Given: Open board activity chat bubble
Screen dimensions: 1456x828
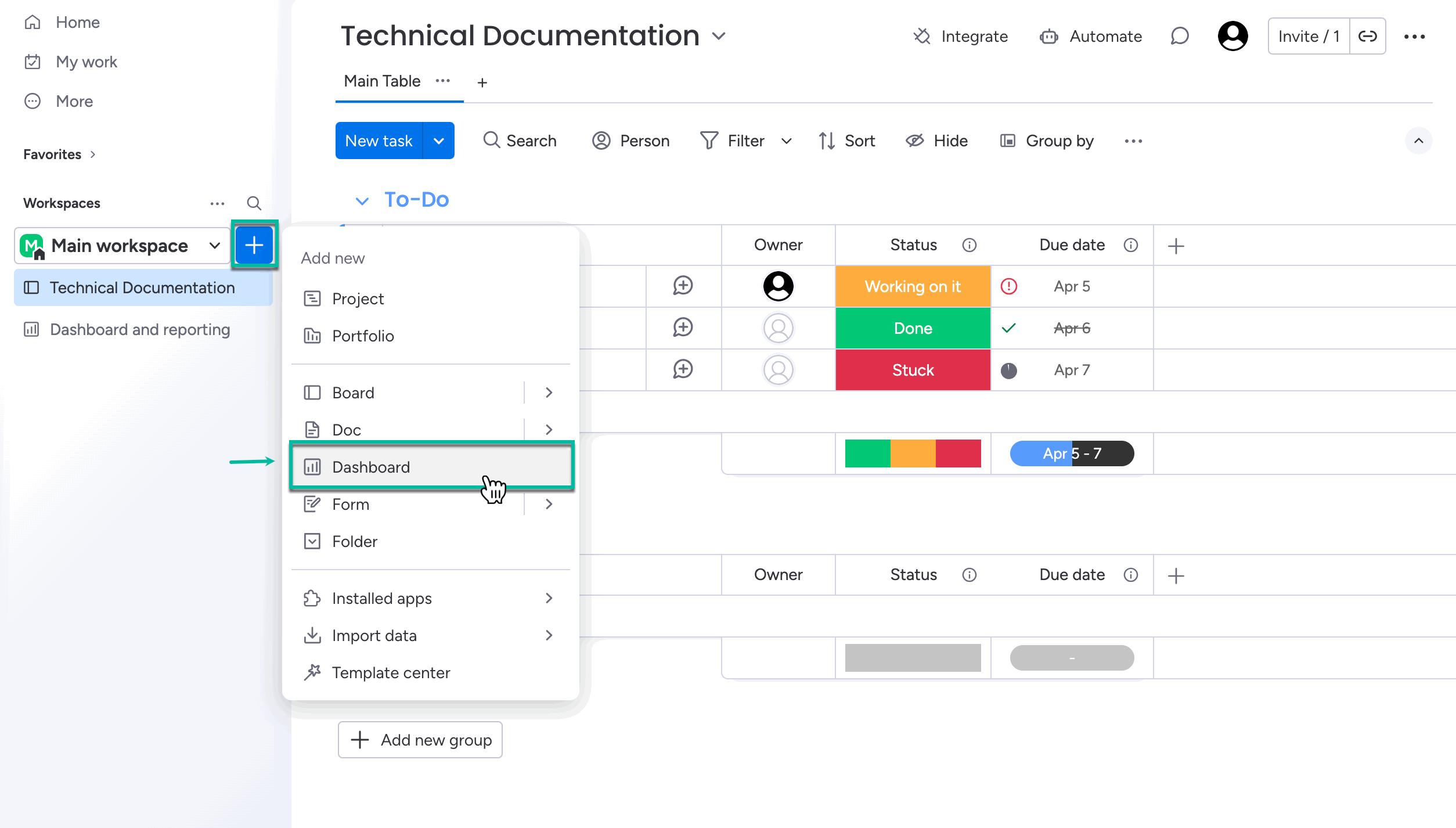Looking at the screenshot, I should pos(1180,36).
